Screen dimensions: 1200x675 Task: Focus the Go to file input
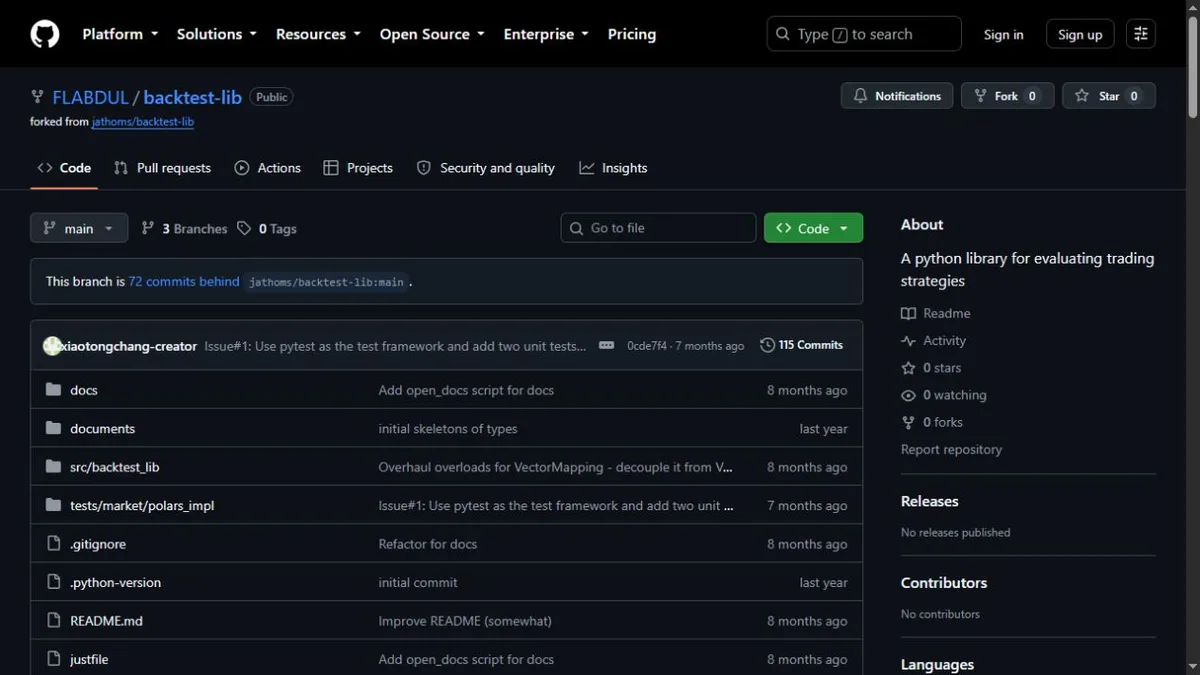click(658, 228)
